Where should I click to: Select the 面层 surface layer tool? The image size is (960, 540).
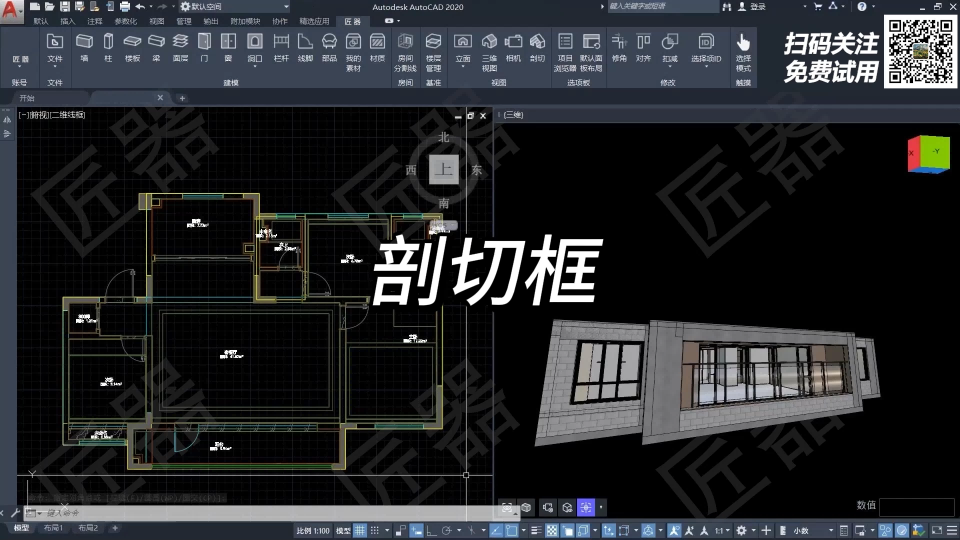(180, 48)
